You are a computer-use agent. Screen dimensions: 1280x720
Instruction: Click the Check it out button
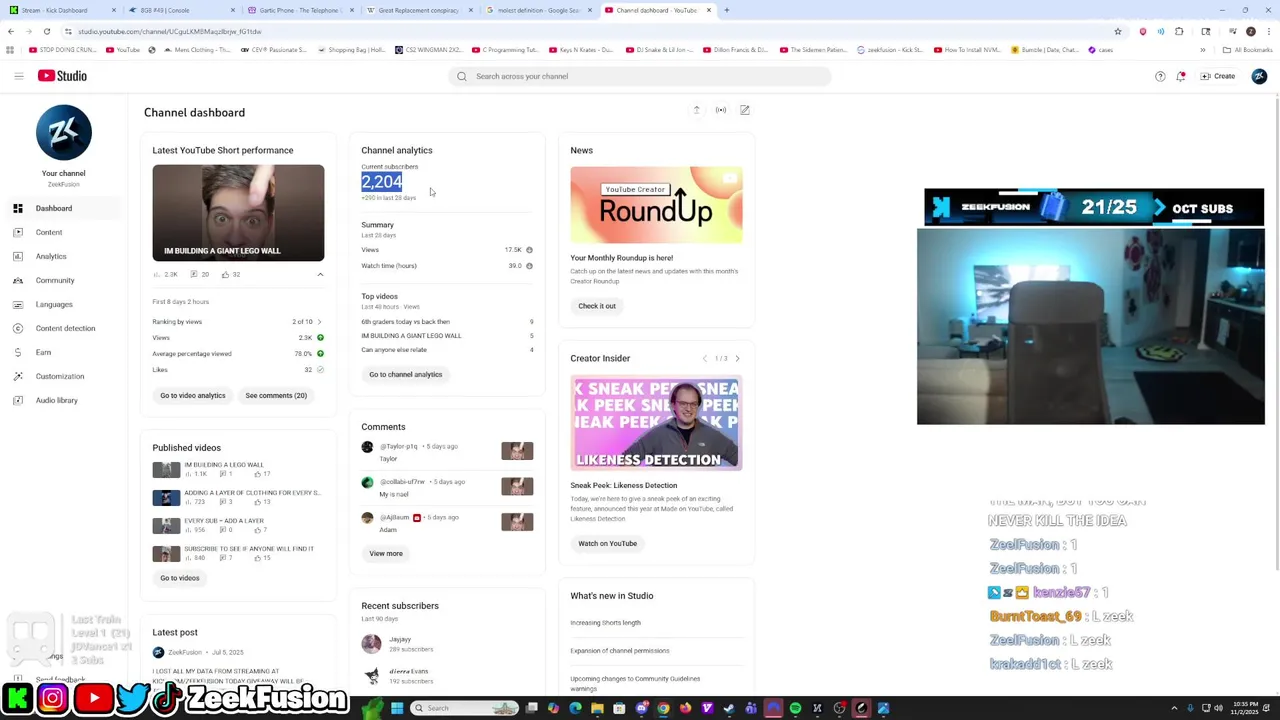pyautogui.click(x=597, y=306)
